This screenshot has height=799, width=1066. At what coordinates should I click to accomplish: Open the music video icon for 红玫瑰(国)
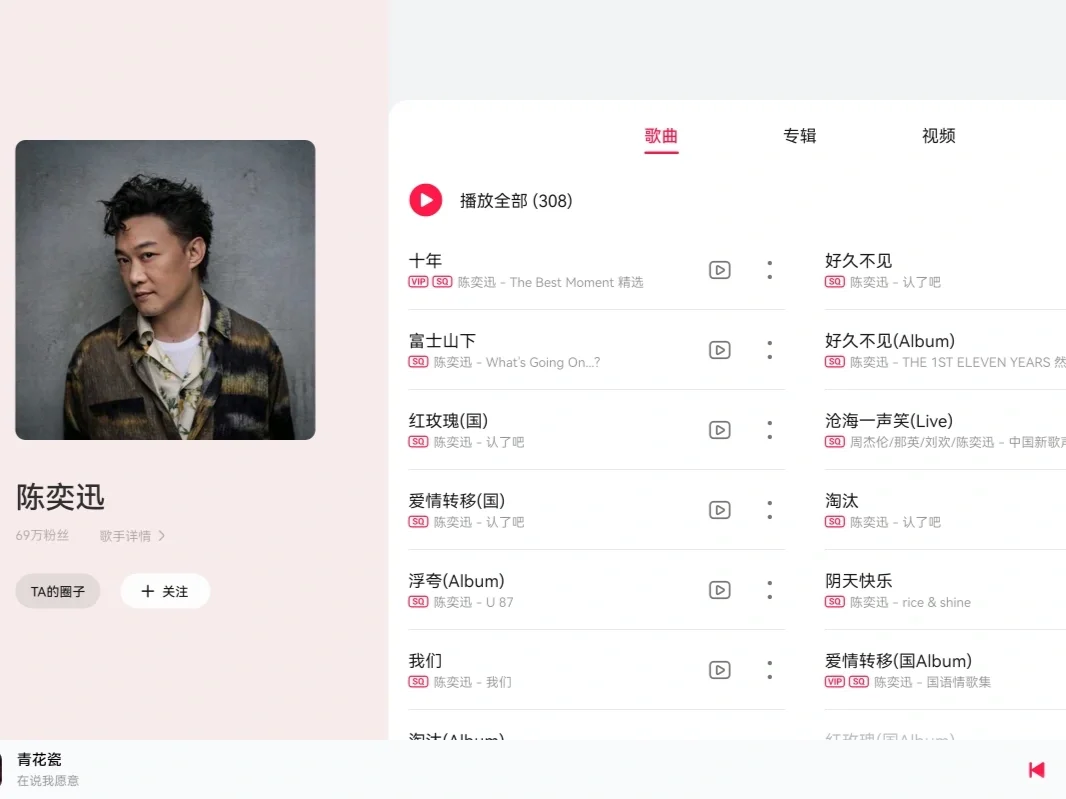[x=719, y=430]
